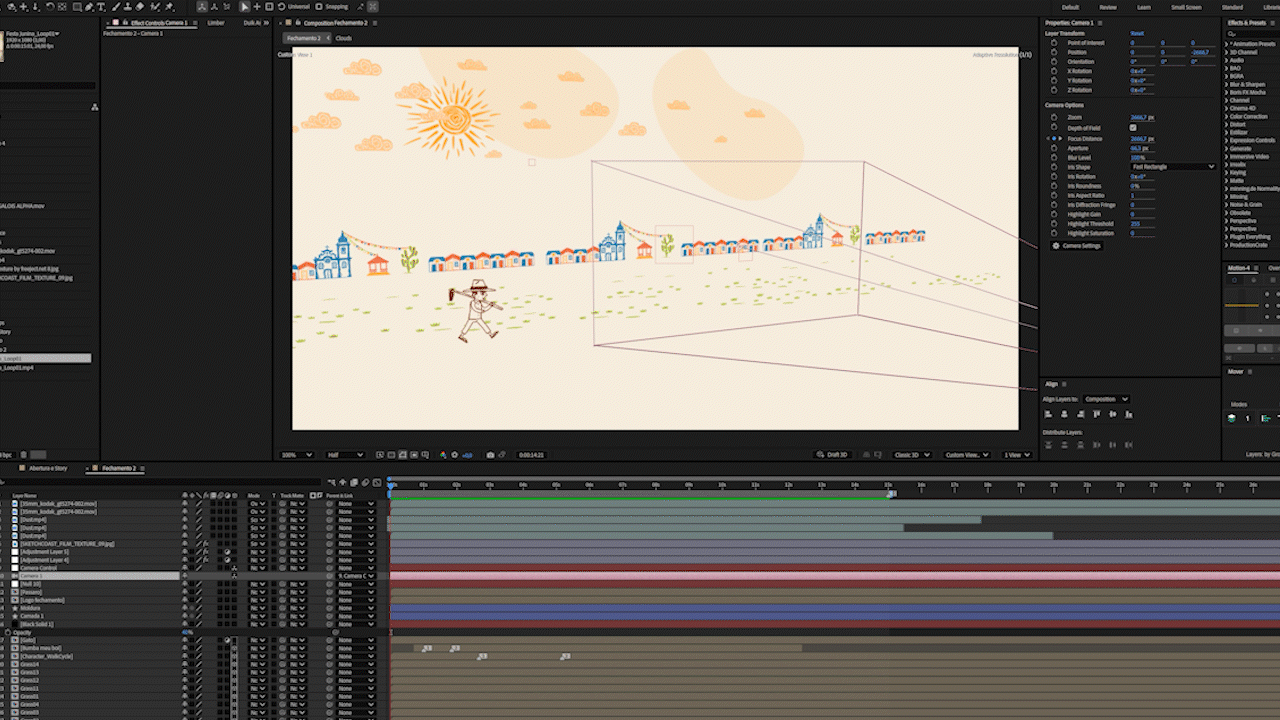
Task: Open the resolution Half dropdown
Action: click(344, 454)
